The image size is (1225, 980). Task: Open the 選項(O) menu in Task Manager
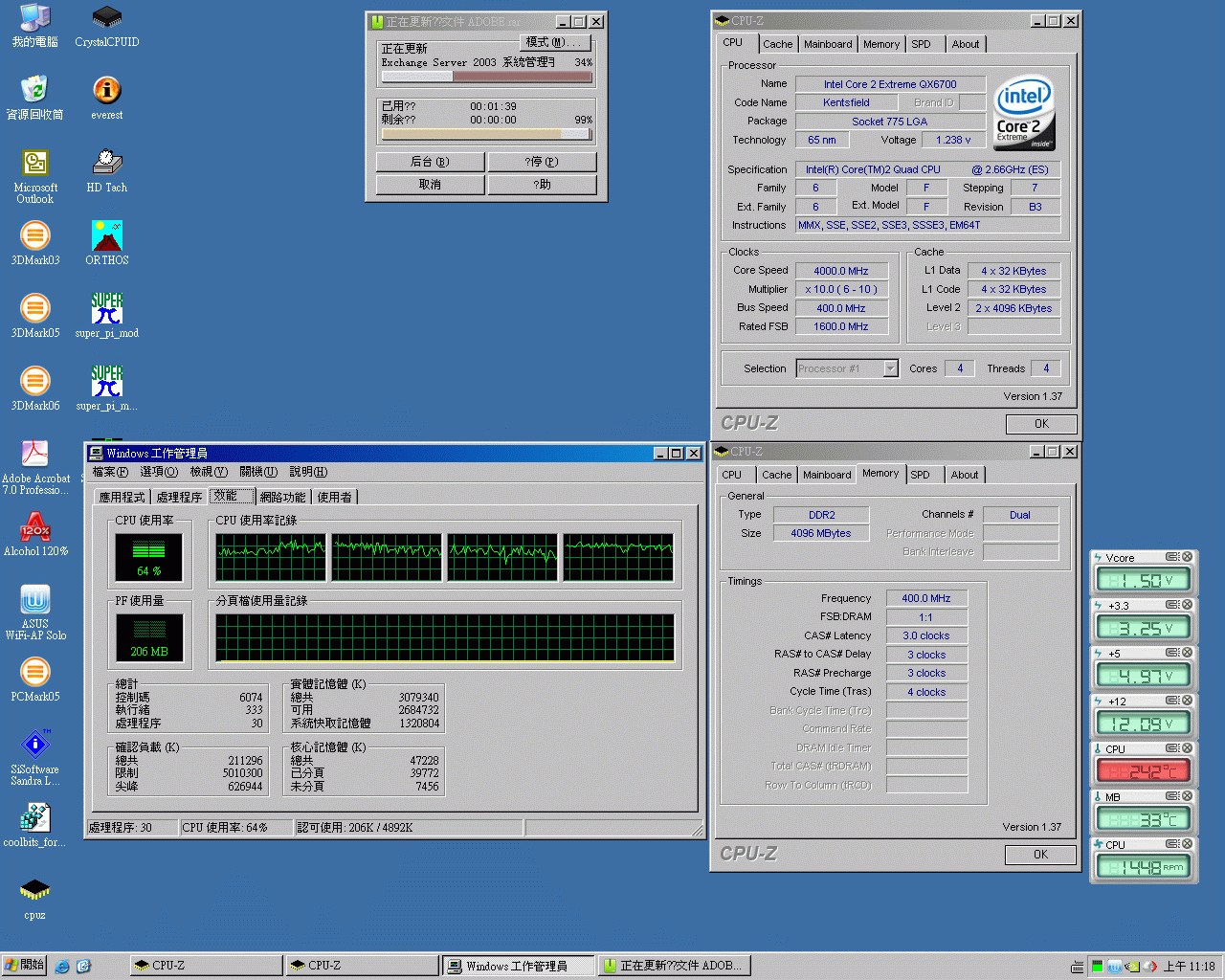click(x=159, y=472)
